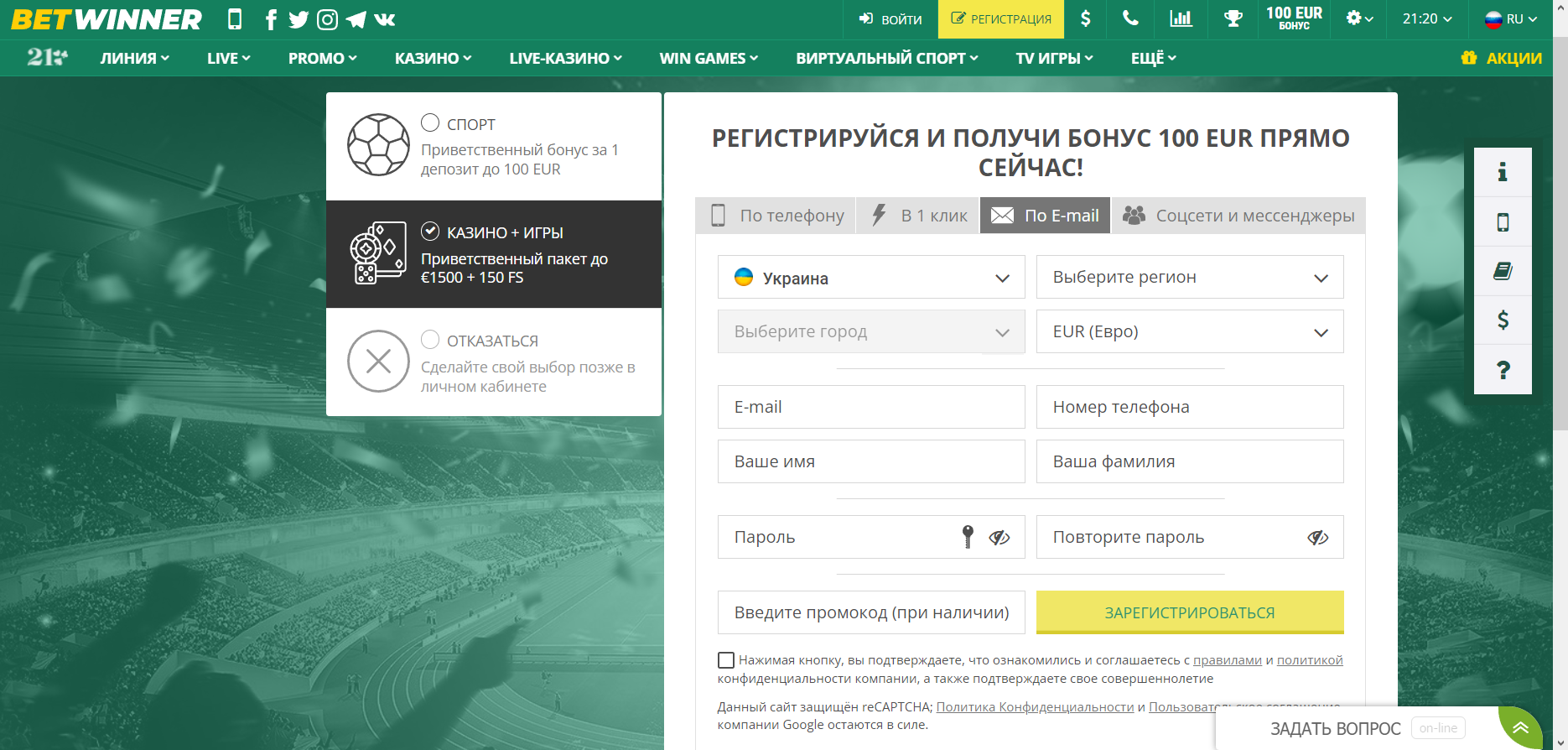
Task: Switch to Соцсети и мессенджеры tab
Action: [1238, 216]
